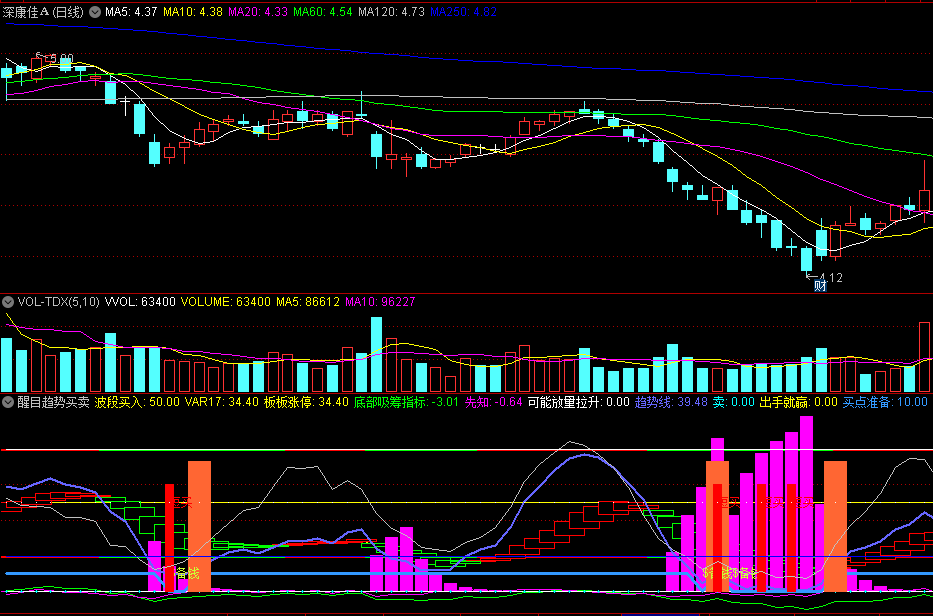Click the 趋势线: 39.48 value
The width and height of the screenshot is (933, 616).
pyautogui.click(x=671, y=402)
